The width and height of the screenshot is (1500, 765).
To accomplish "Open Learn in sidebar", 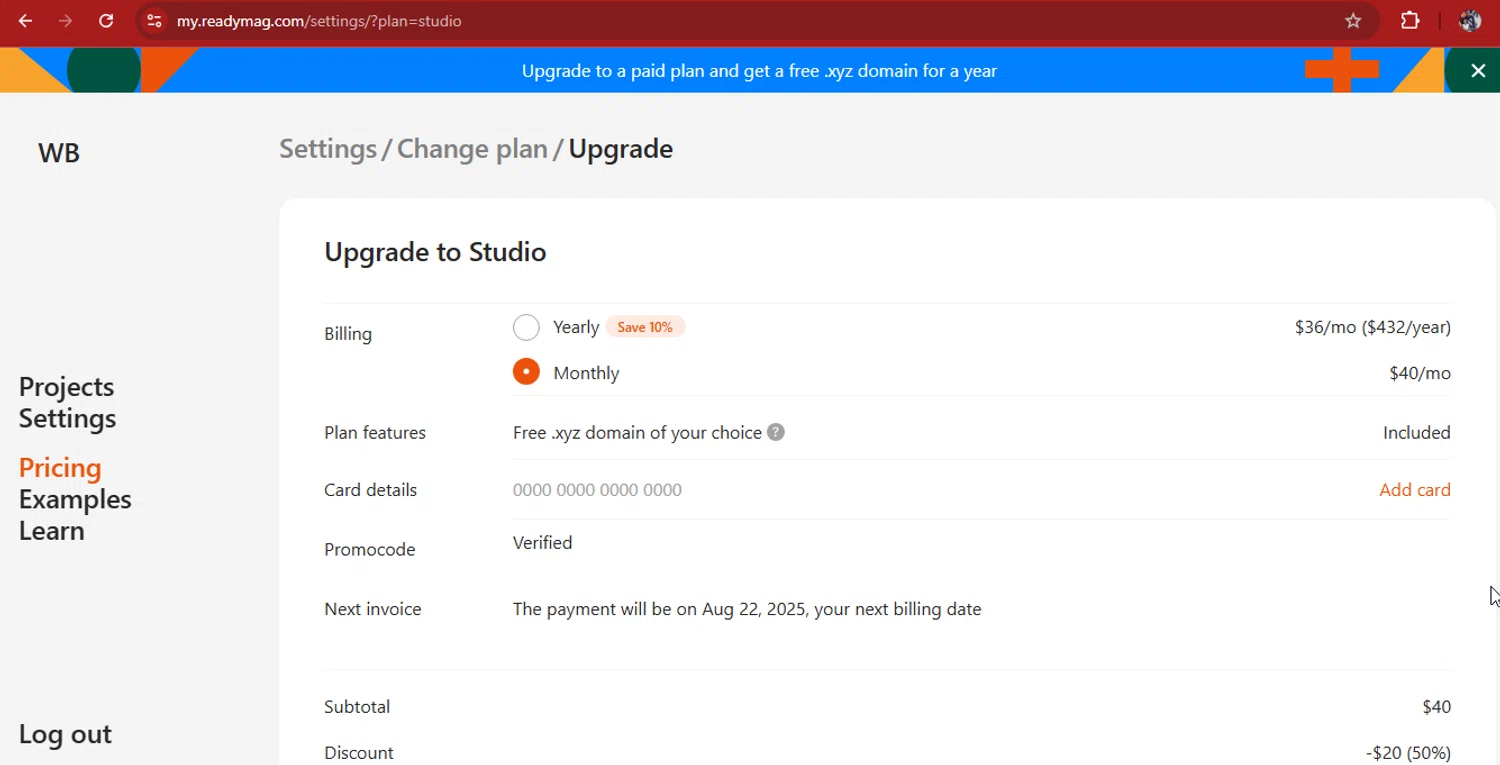I will click(51, 530).
